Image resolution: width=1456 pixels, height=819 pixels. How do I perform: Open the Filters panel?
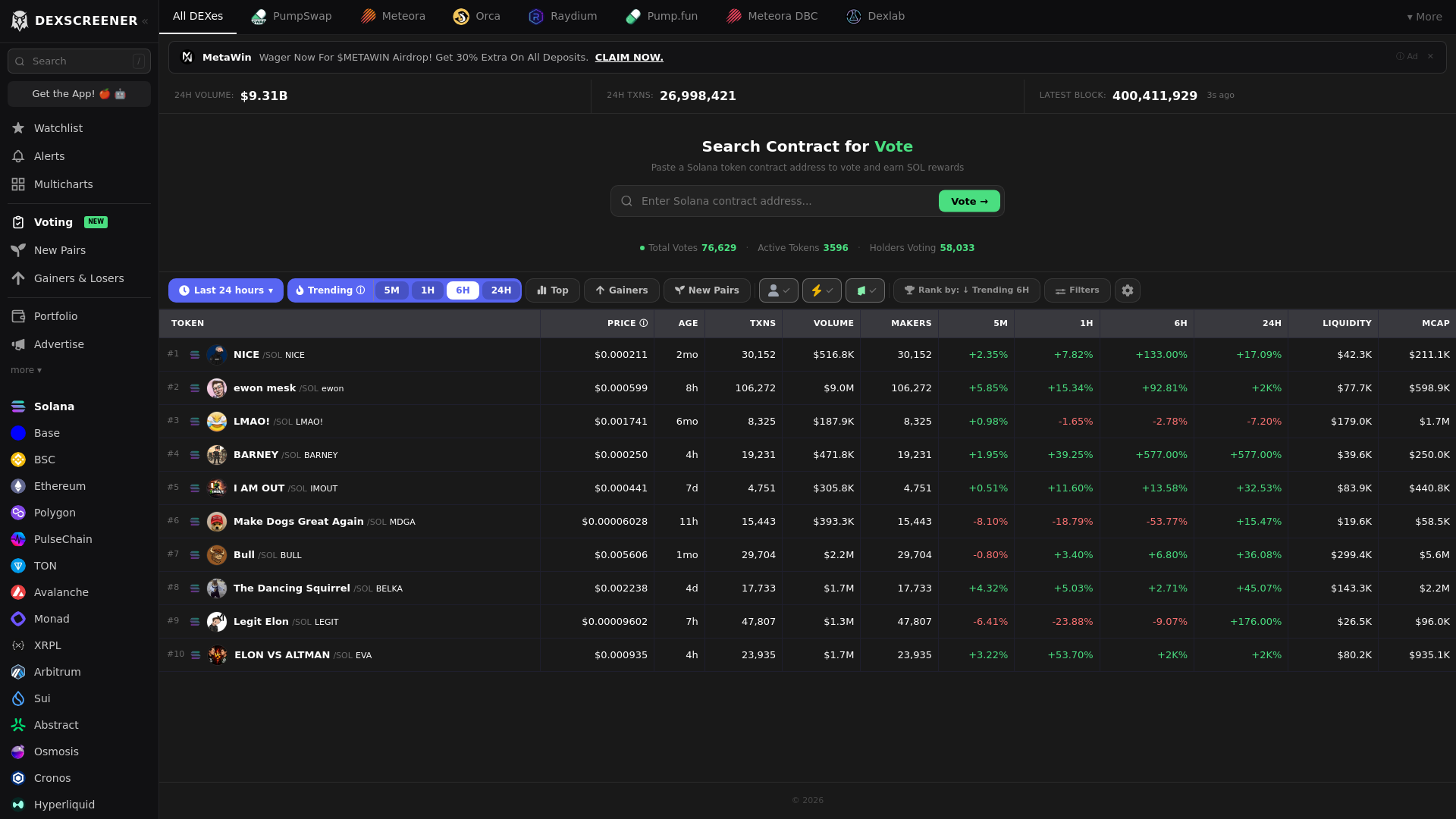[1078, 290]
